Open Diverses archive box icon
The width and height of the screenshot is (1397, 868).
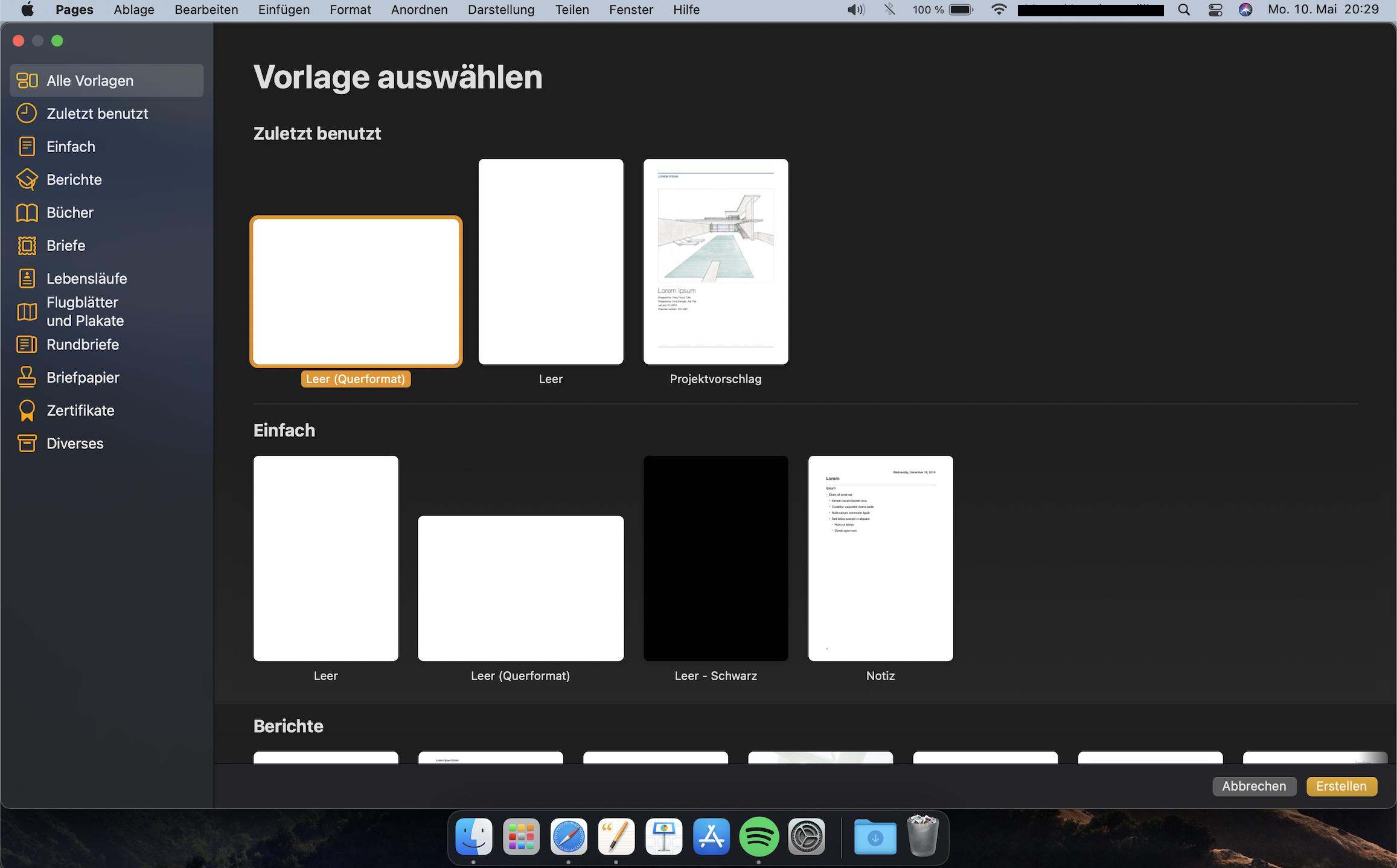click(x=27, y=443)
